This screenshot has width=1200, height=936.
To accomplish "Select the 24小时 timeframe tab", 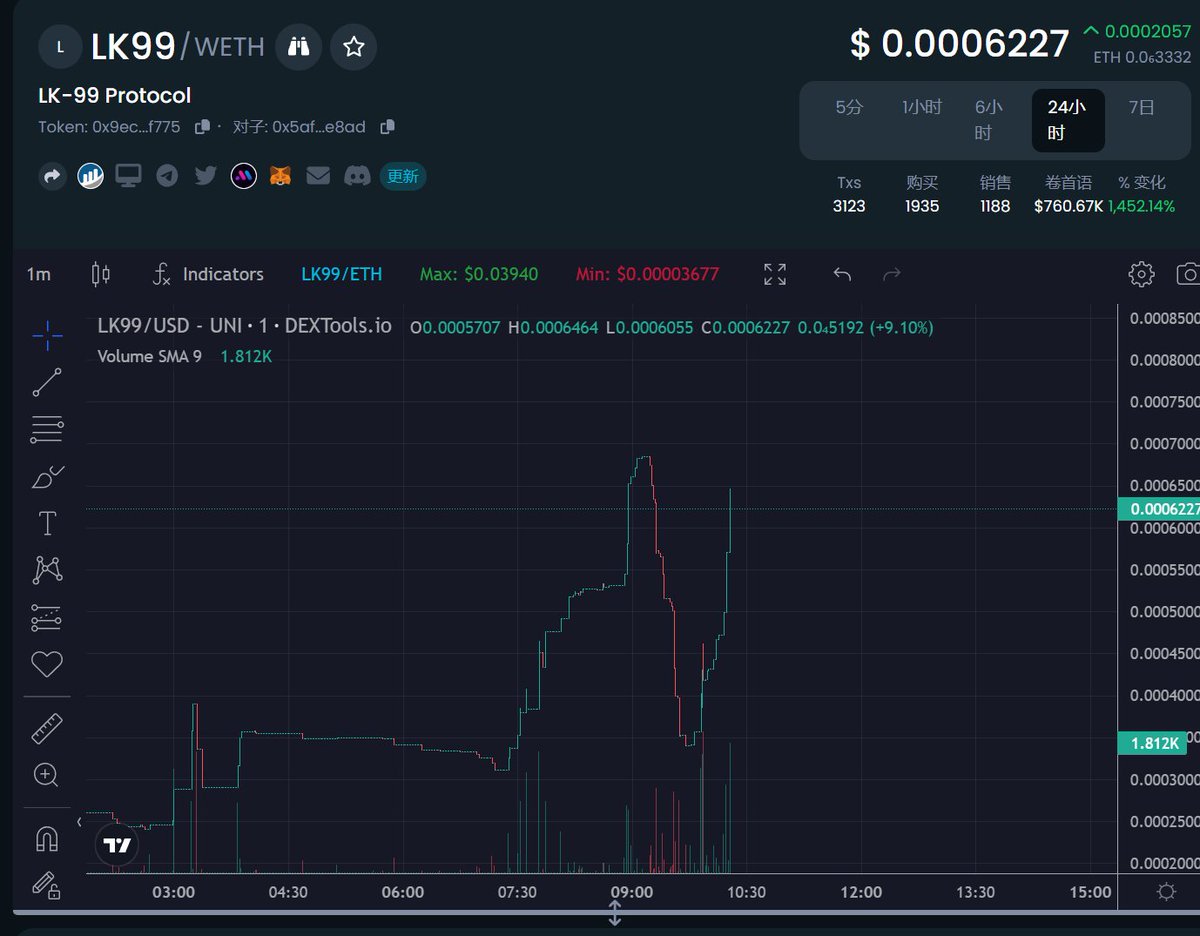I will pyautogui.click(x=1068, y=120).
